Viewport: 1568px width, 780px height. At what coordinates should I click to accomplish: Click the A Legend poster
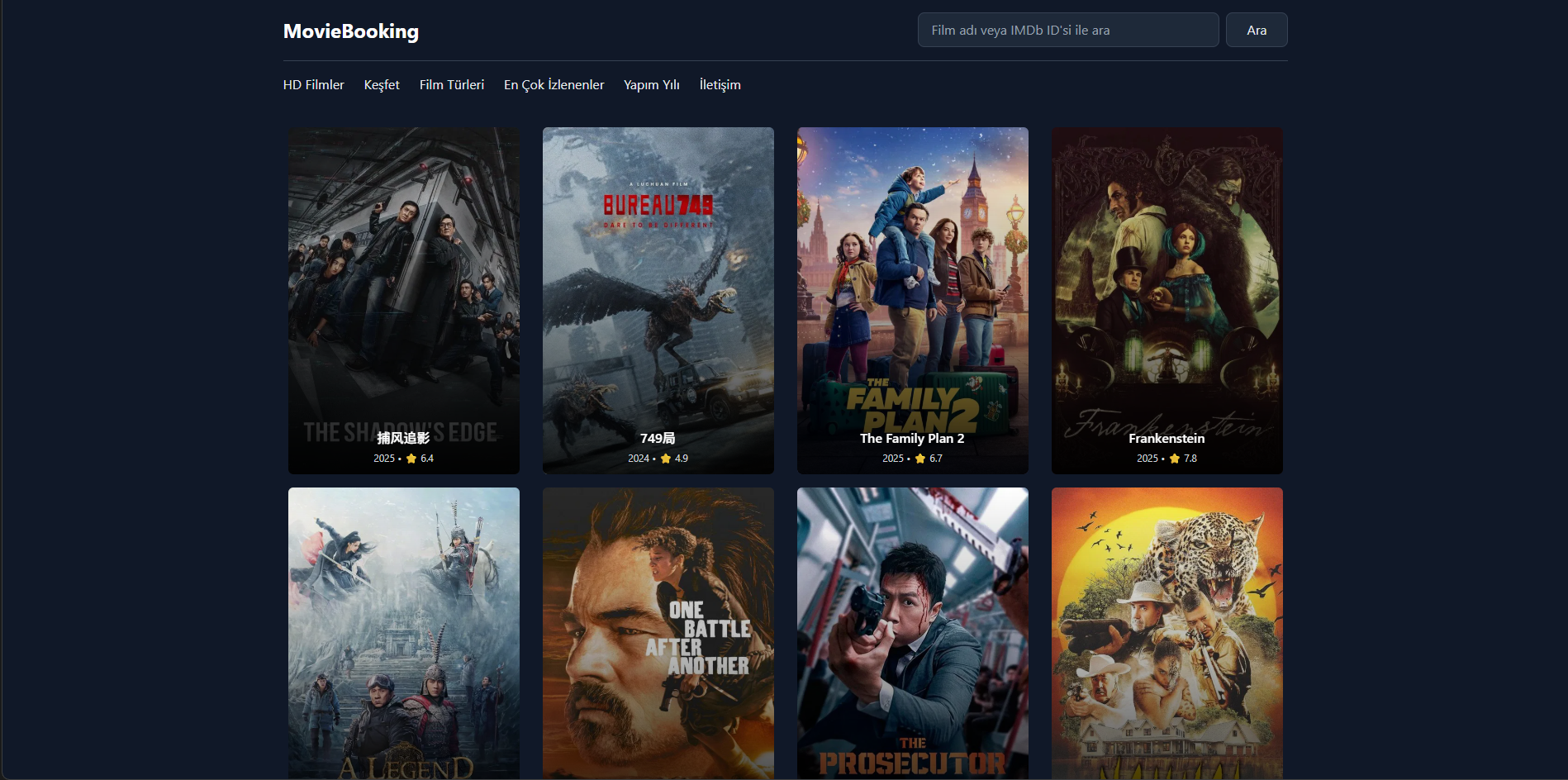coord(403,632)
